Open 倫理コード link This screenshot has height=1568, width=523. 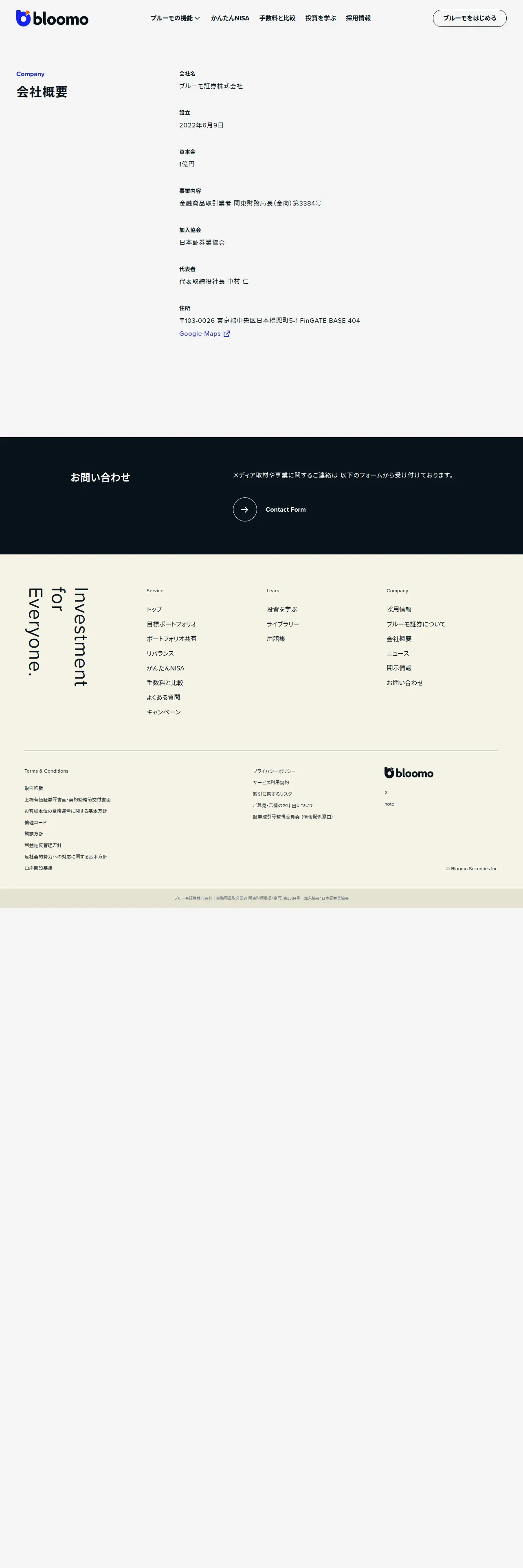click(x=35, y=822)
